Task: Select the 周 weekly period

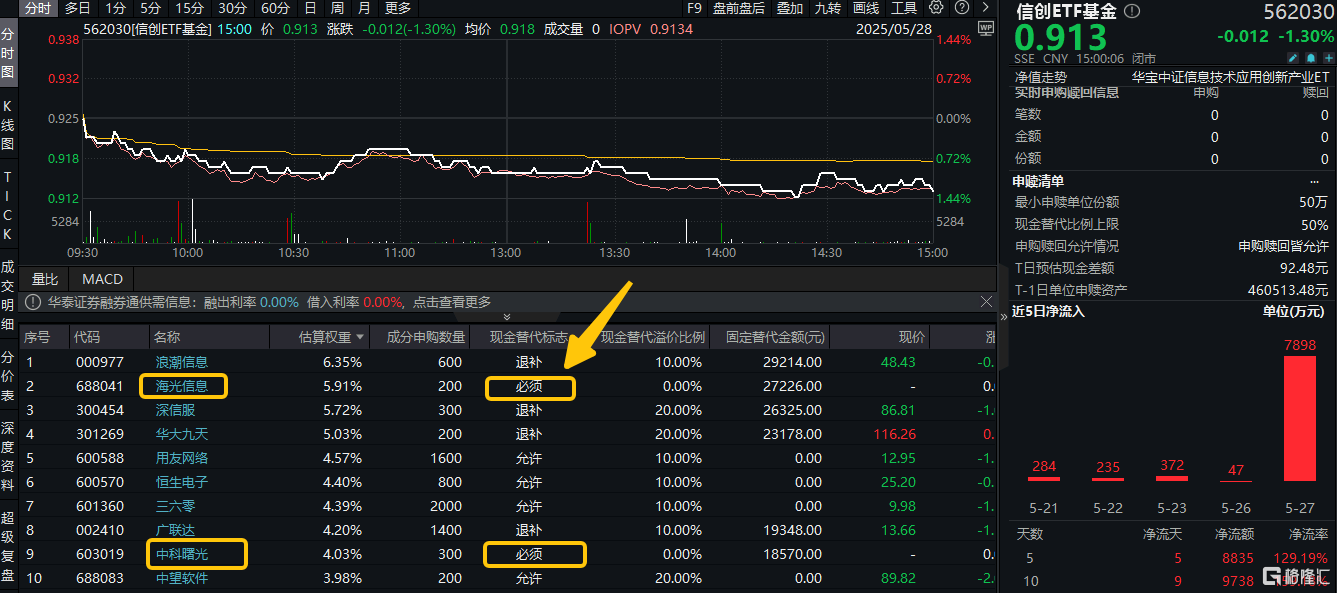Action: pos(337,8)
